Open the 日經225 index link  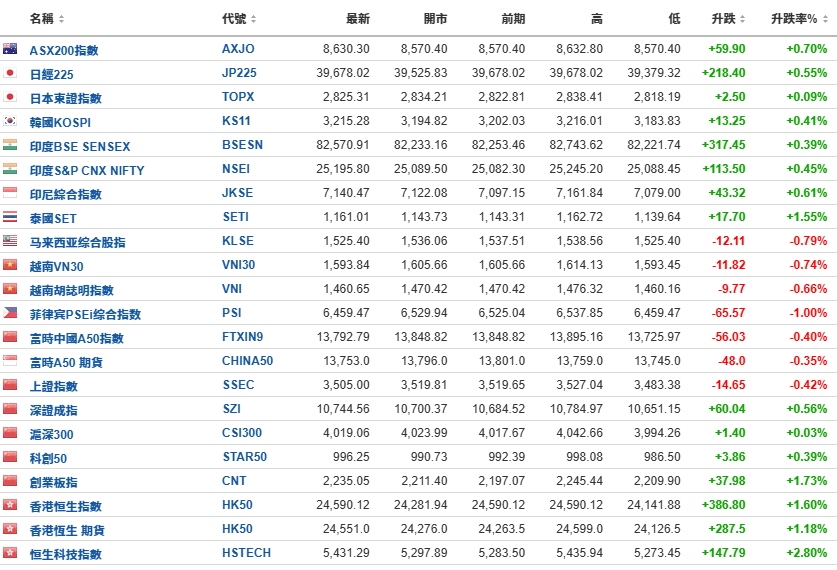[x=52, y=74]
